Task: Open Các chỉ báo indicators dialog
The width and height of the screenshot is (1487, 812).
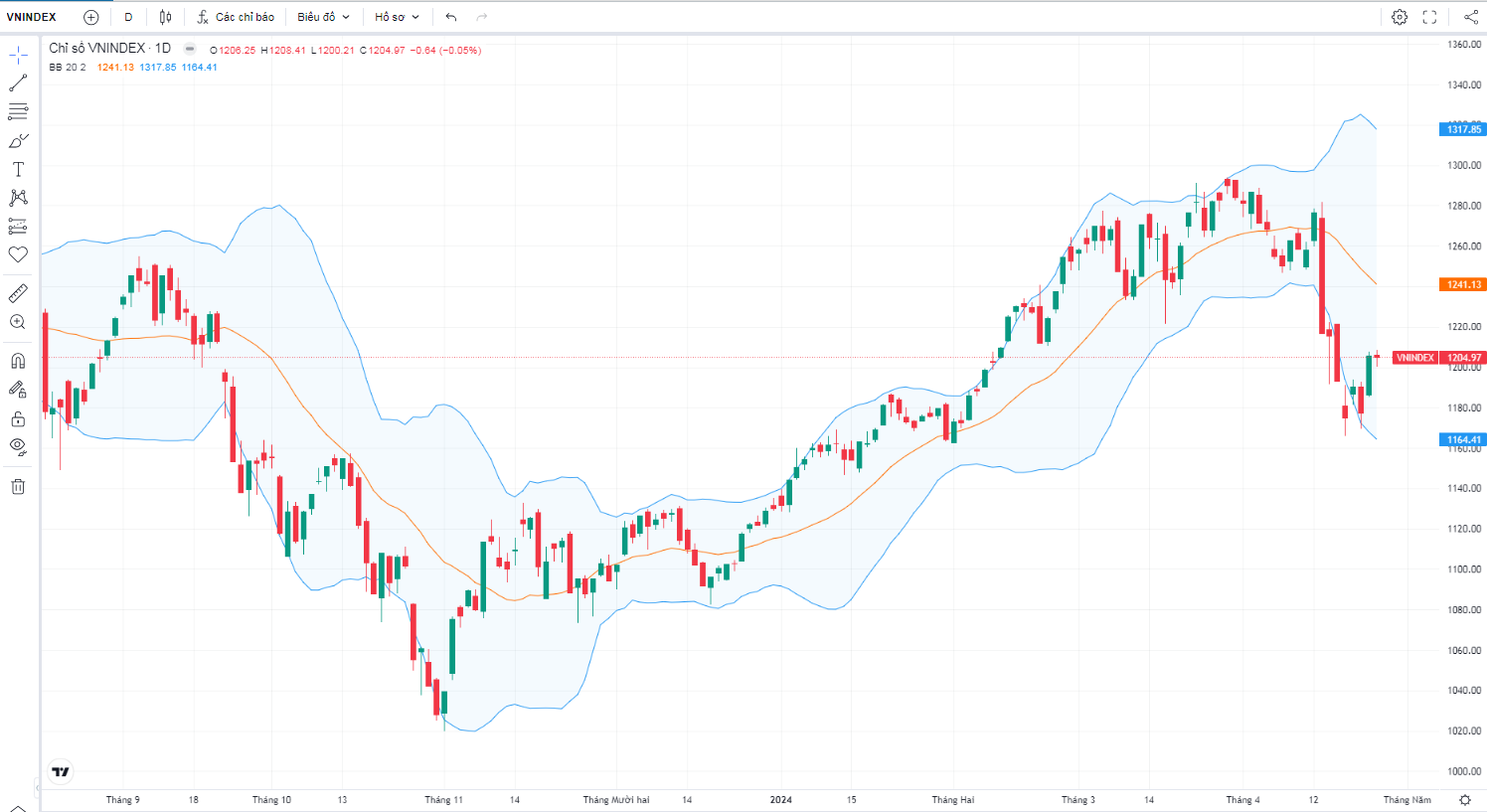Action: tap(236, 17)
